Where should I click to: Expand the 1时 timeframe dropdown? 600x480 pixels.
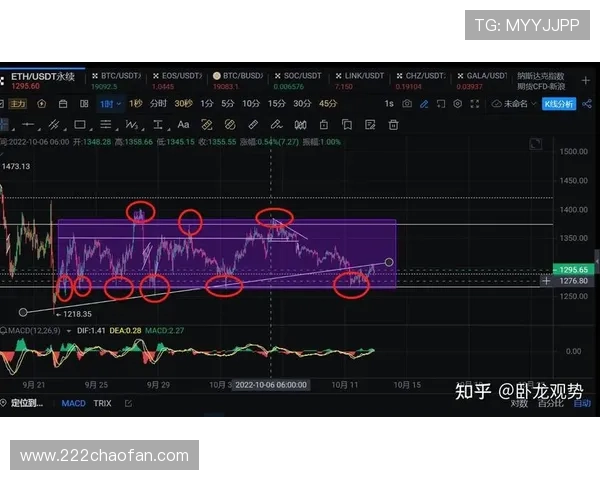110,103
